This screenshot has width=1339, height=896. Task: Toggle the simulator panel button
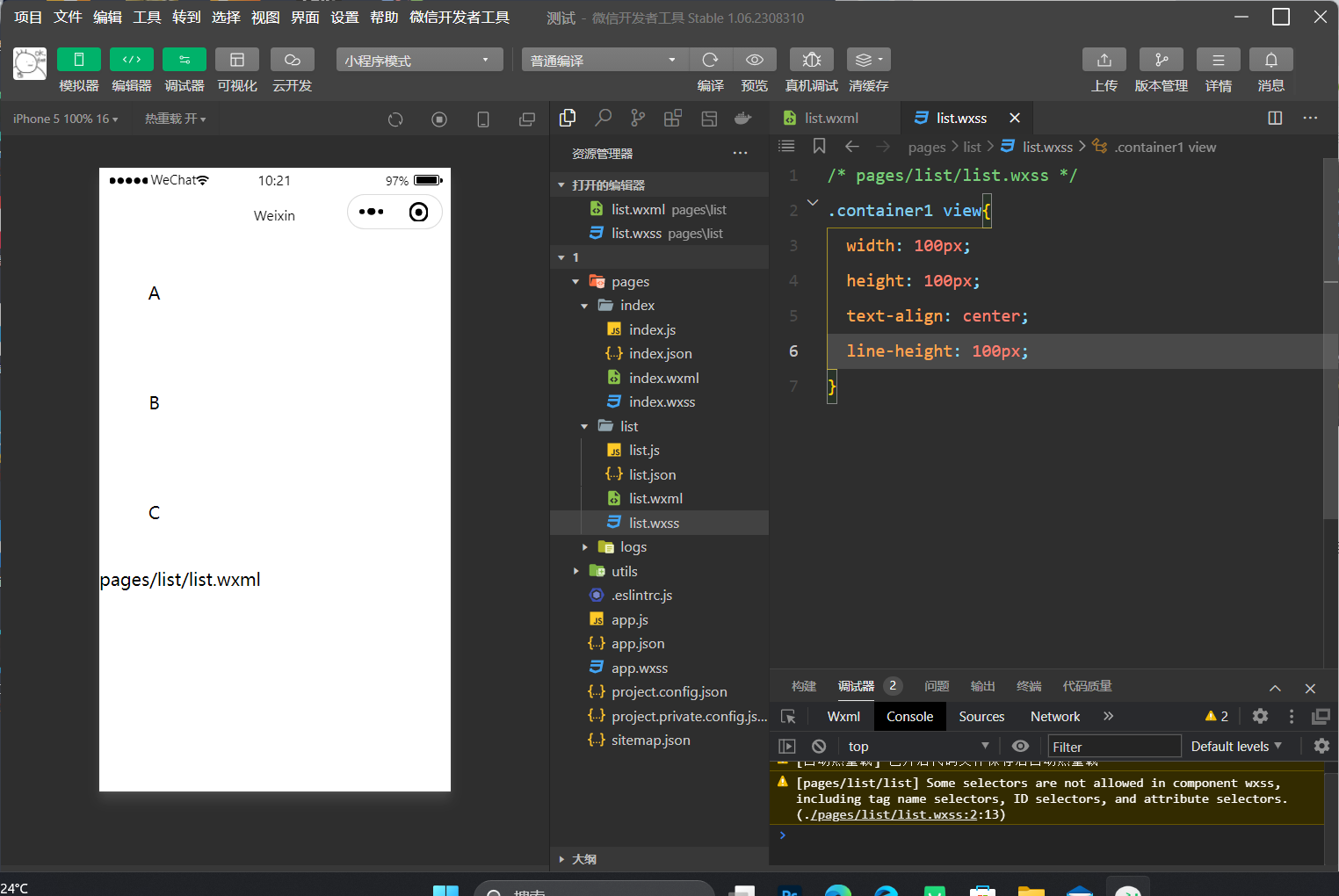pos(78,60)
